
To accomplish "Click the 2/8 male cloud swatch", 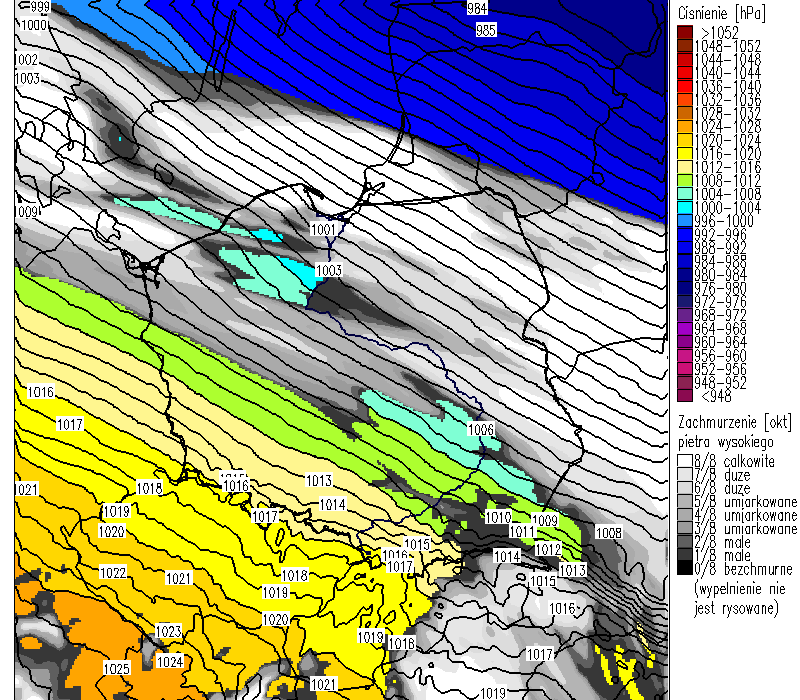I will pyautogui.click(x=685, y=541).
